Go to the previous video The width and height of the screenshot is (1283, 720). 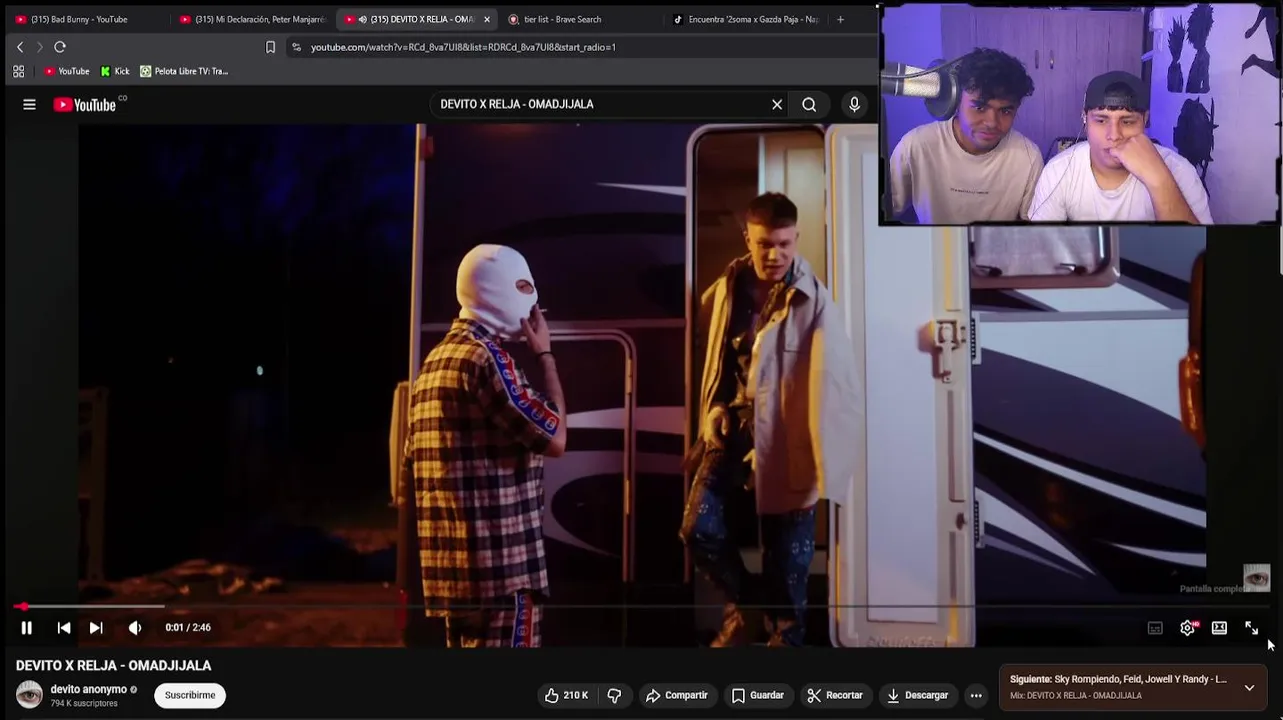(x=64, y=628)
